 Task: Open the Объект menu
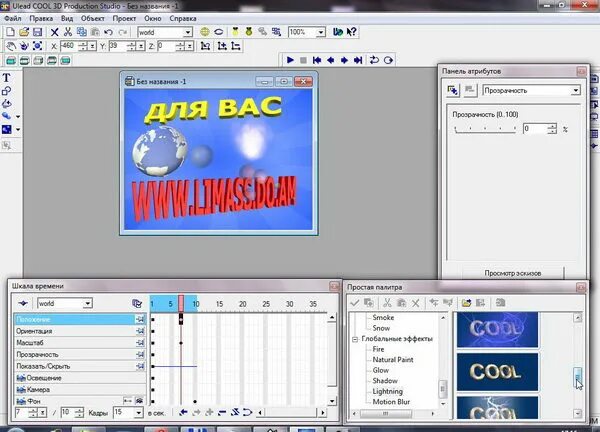click(93, 18)
